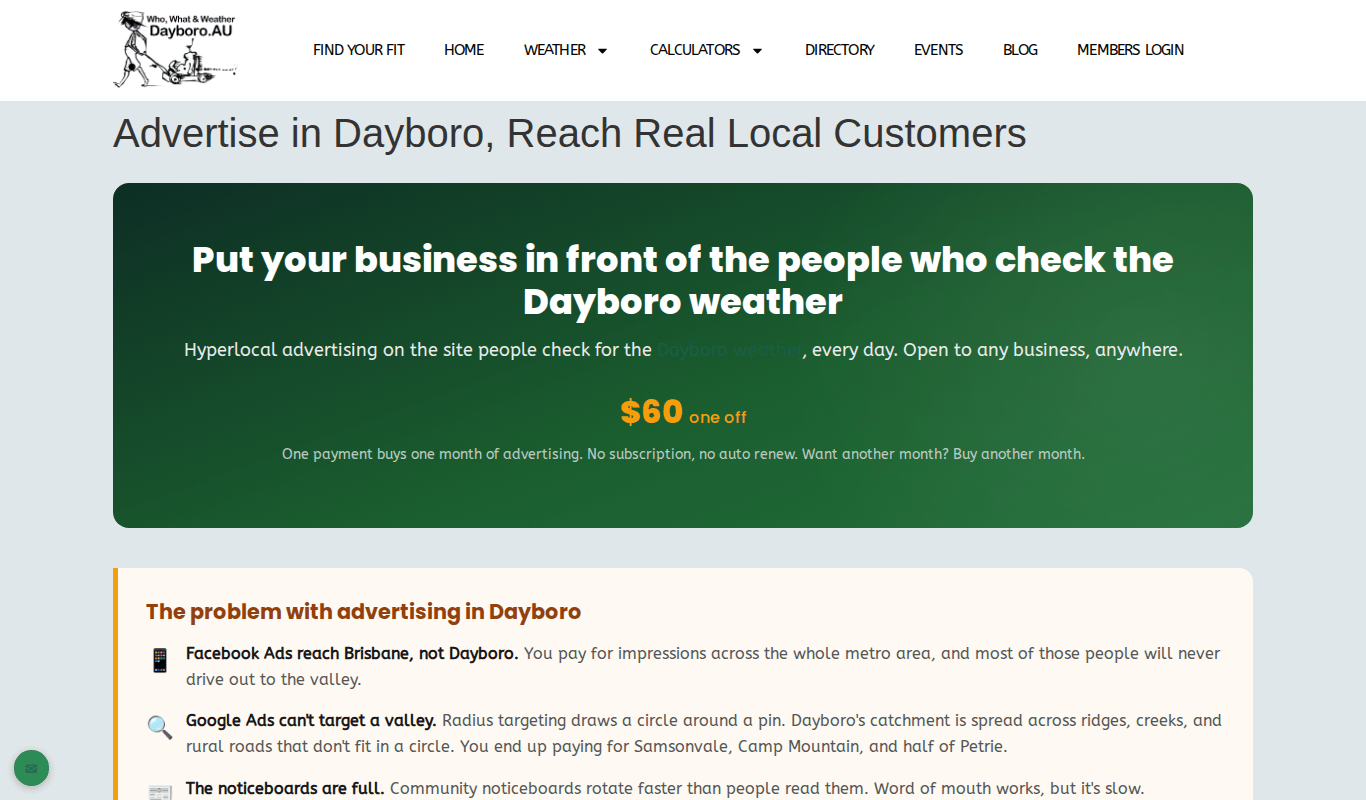The height and width of the screenshot is (800, 1366).
Task: Click 'Google Ads can't target a valley.' text
Action: 311,720
